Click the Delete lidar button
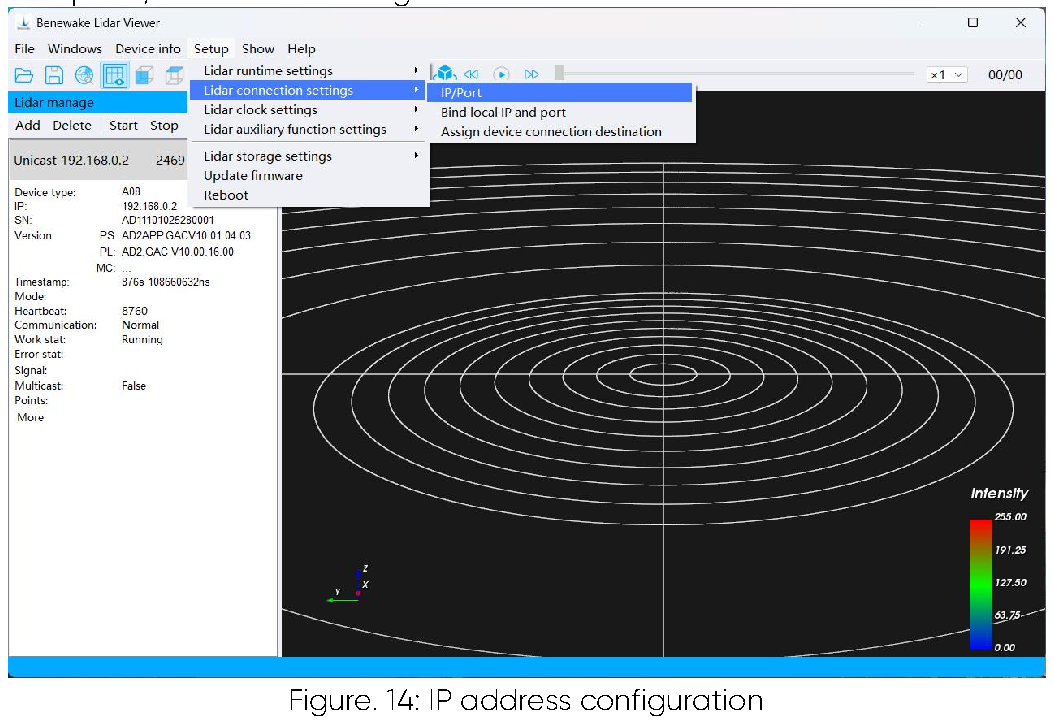The width and height of the screenshot is (1053, 723). (x=72, y=126)
